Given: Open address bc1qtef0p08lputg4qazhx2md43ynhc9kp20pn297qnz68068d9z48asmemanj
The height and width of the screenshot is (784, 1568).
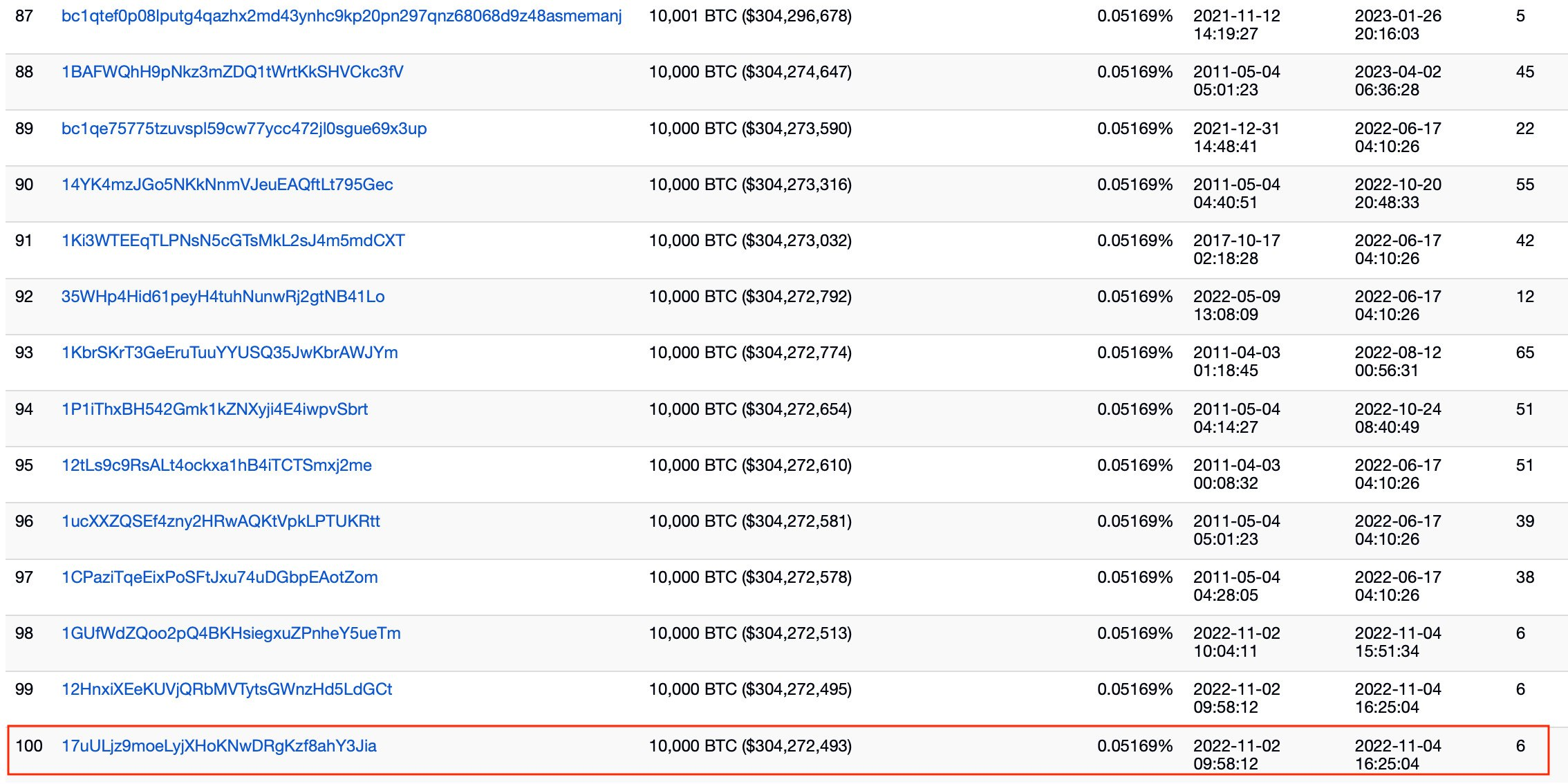Looking at the screenshot, I should [342, 16].
